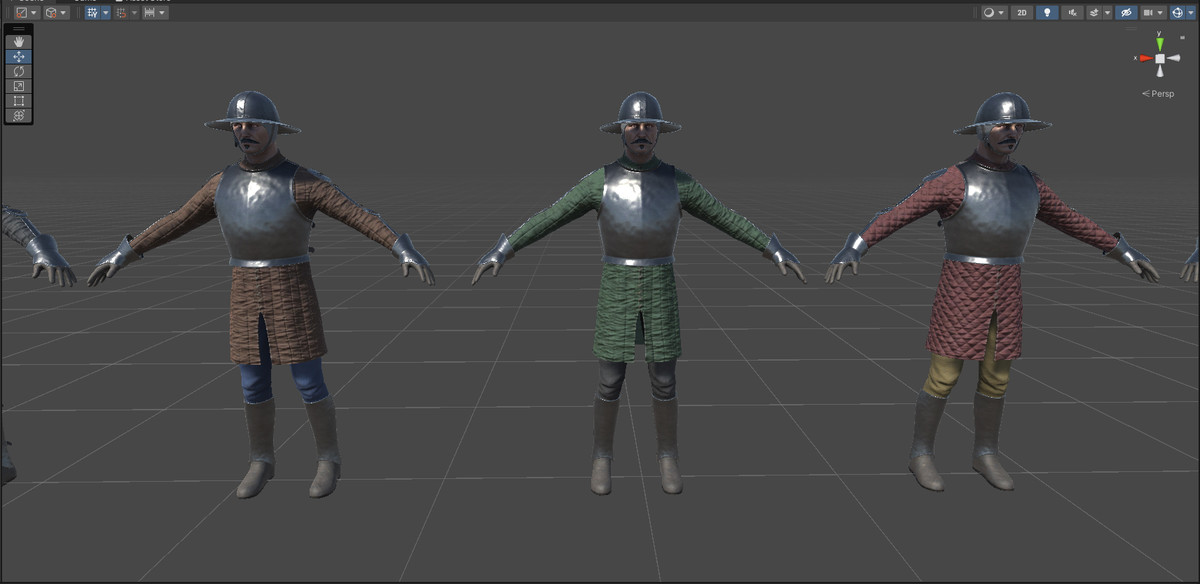Image resolution: width=1200 pixels, height=584 pixels.
Task: Click the grey bottom gizmo cone
Action: click(x=1160, y=72)
